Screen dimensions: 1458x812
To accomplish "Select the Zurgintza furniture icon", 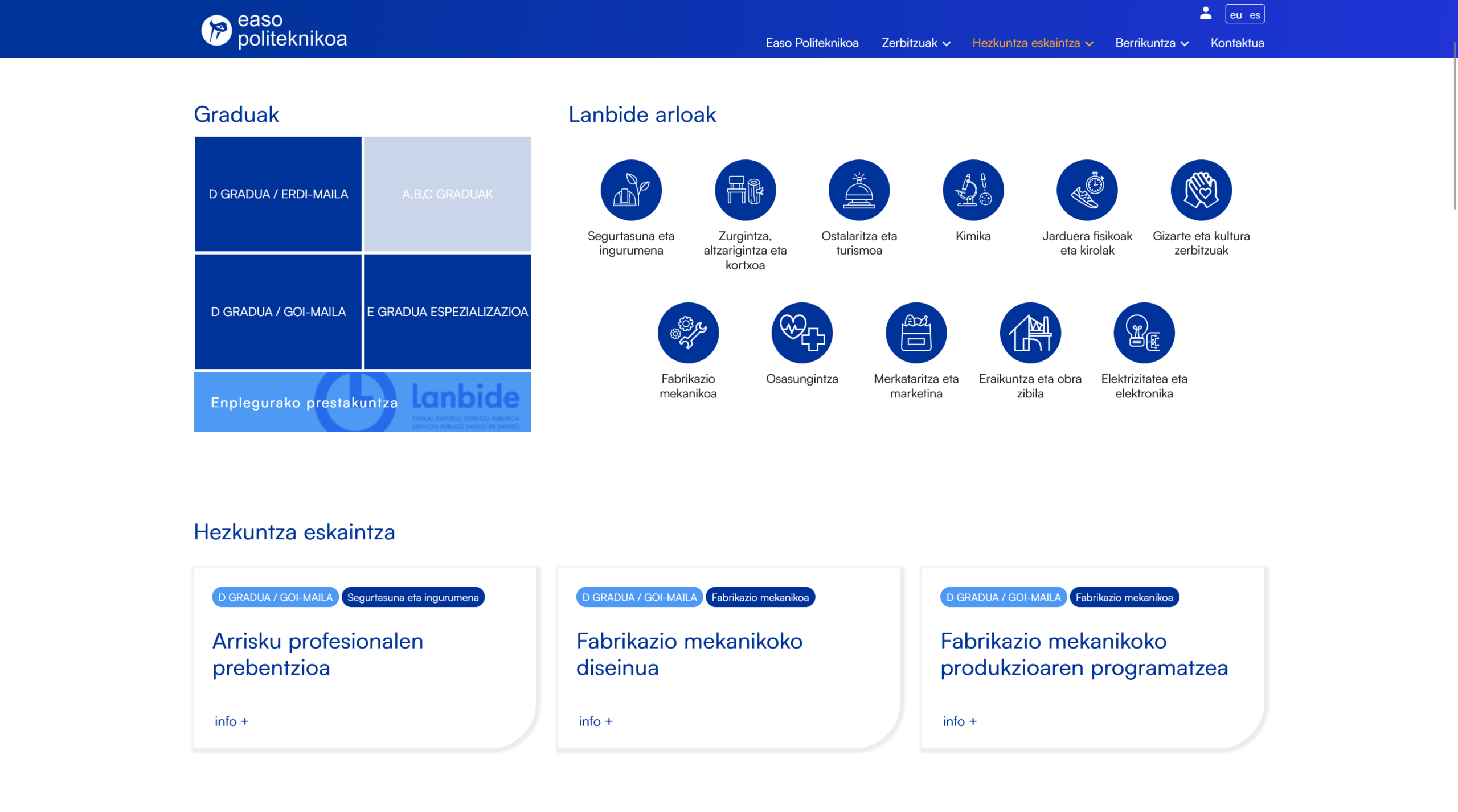I will pyautogui.click(x=745, y=190).
